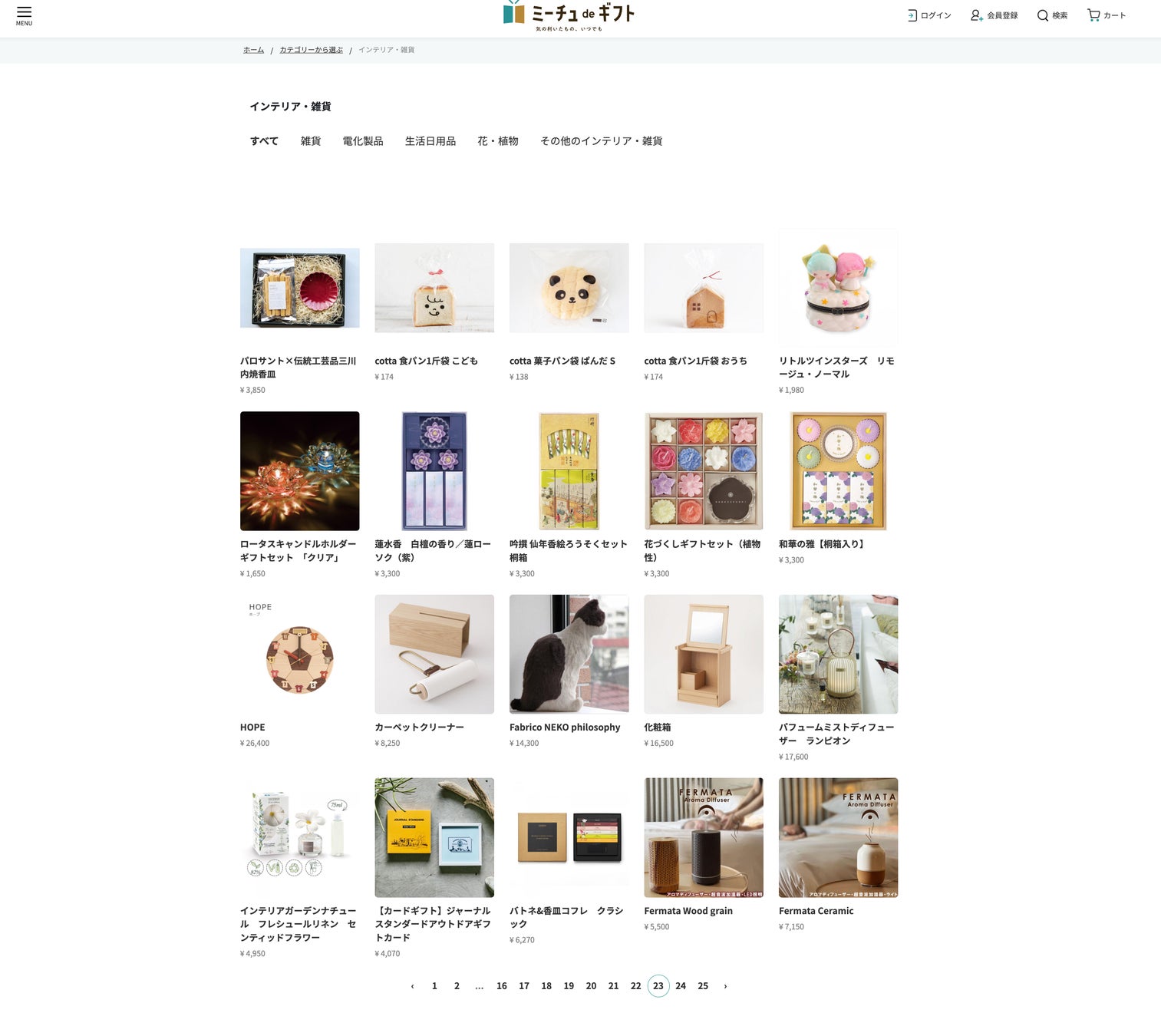Image resolution: width=1161 pixels, height=1036 pixels.
Task: Switch to 花・植物 category tab
Action: pyautogui.click(x=498, y=141)
